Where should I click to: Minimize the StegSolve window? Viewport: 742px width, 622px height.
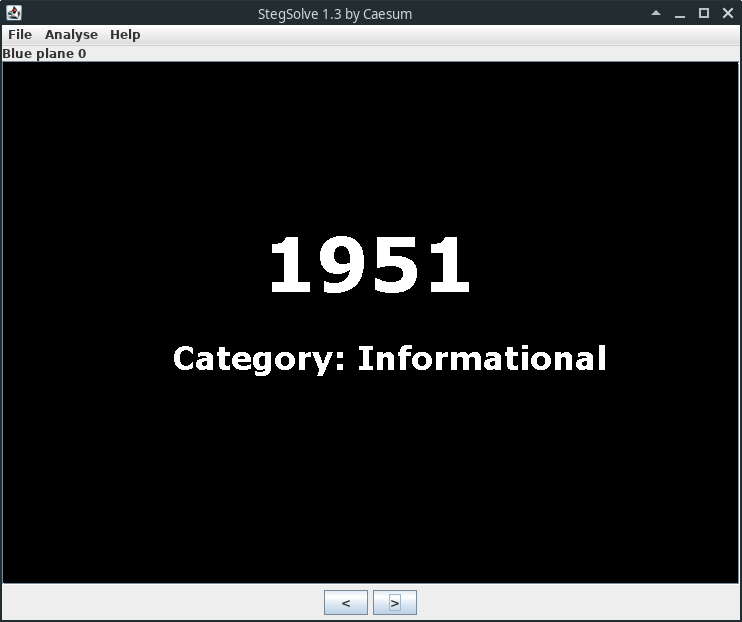click(680, 13)
